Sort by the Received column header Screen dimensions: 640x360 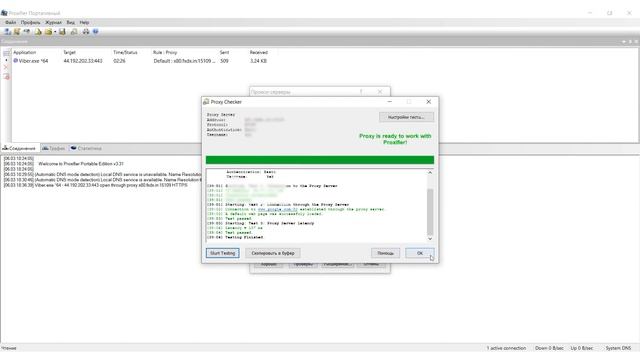258,52
